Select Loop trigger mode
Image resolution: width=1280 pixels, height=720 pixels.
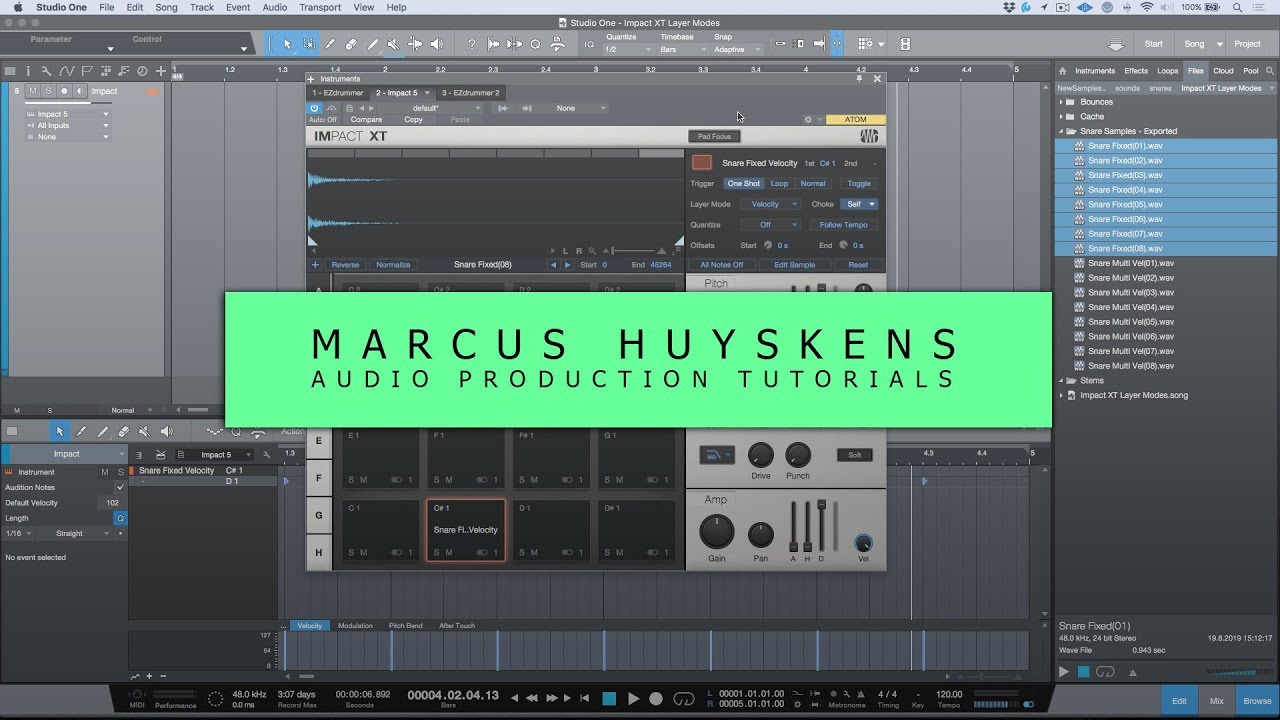coord(779,184)
